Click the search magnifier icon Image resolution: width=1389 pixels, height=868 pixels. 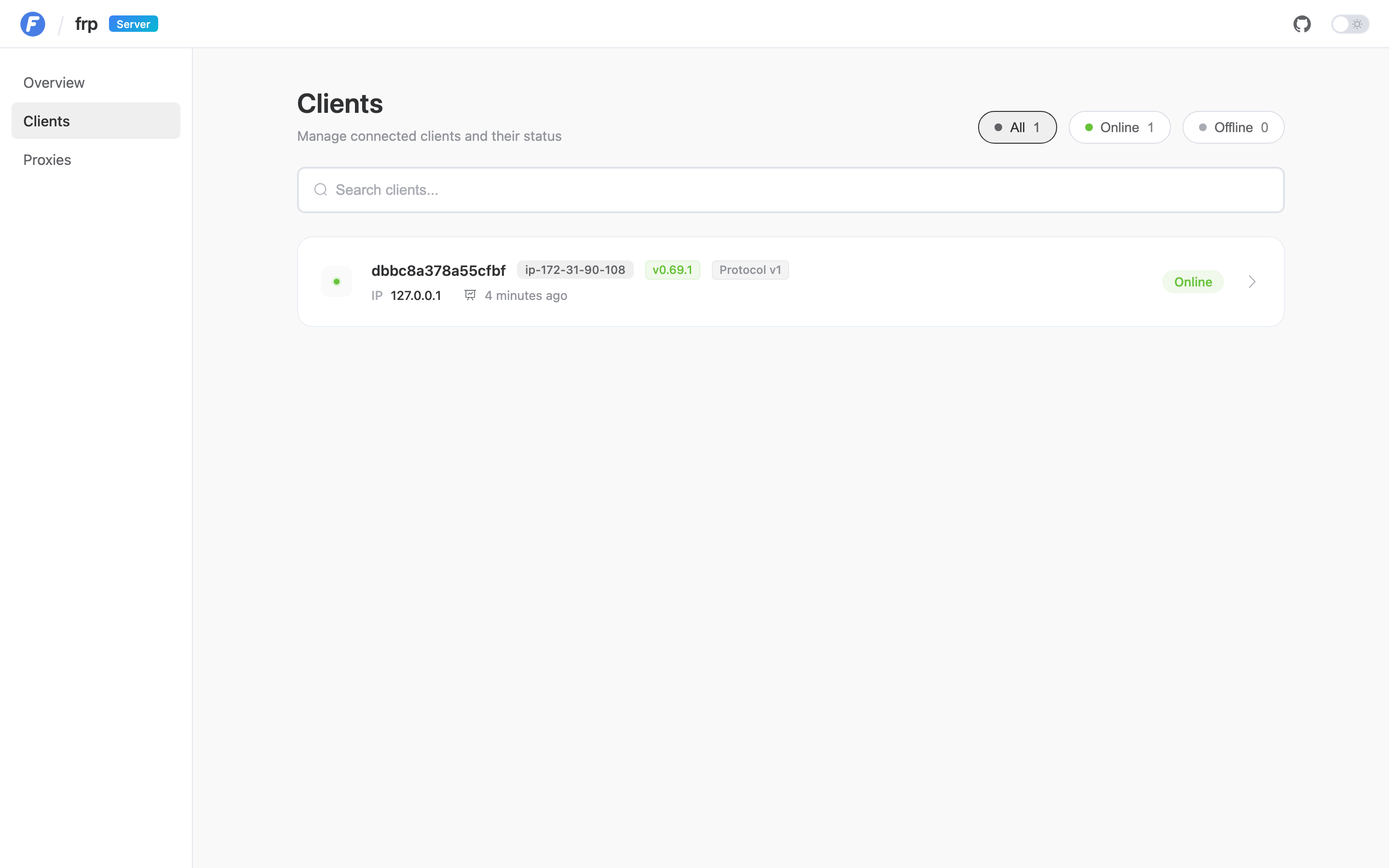321,190
